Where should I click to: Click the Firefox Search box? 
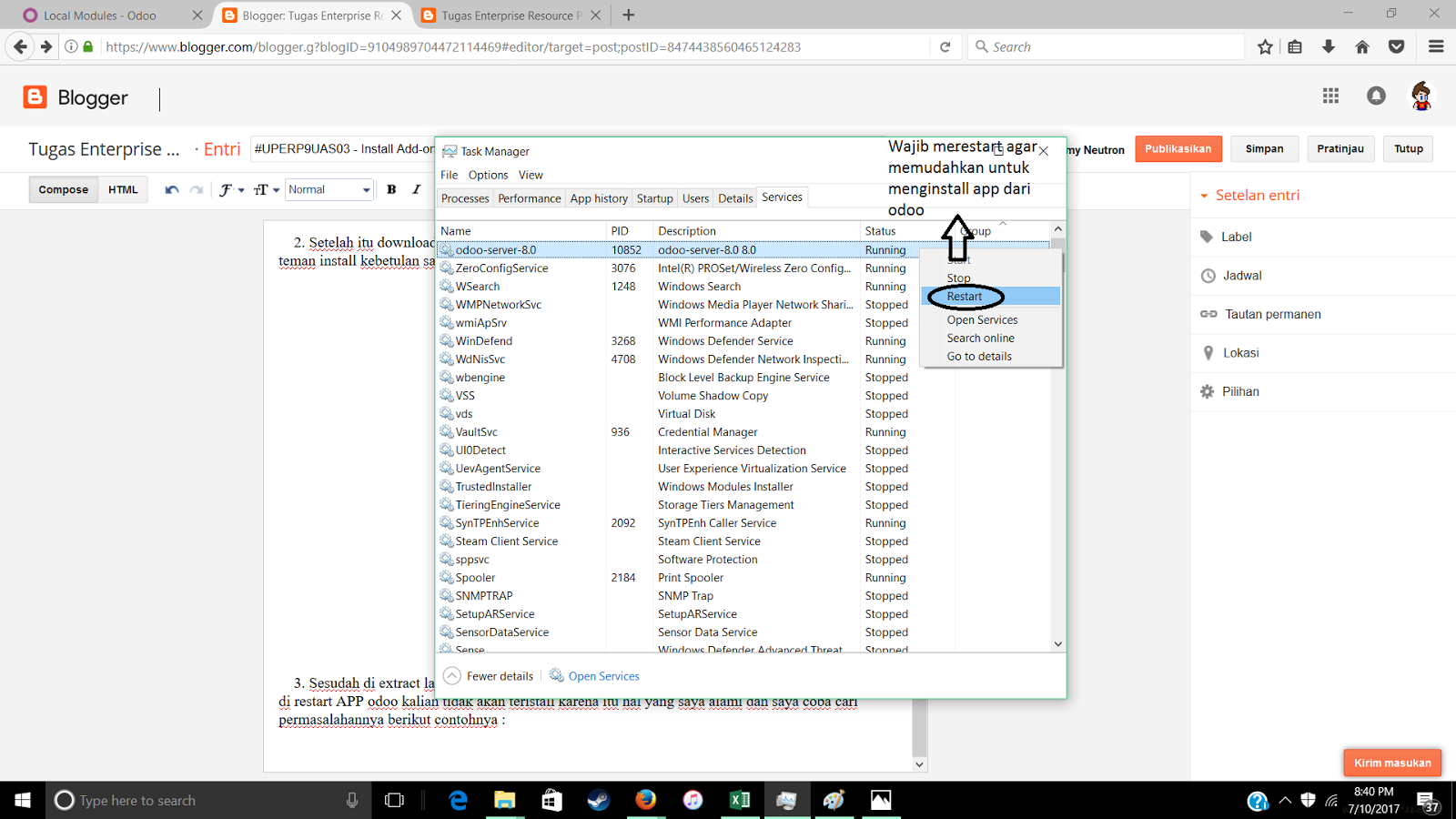(x=1106, y=46)
